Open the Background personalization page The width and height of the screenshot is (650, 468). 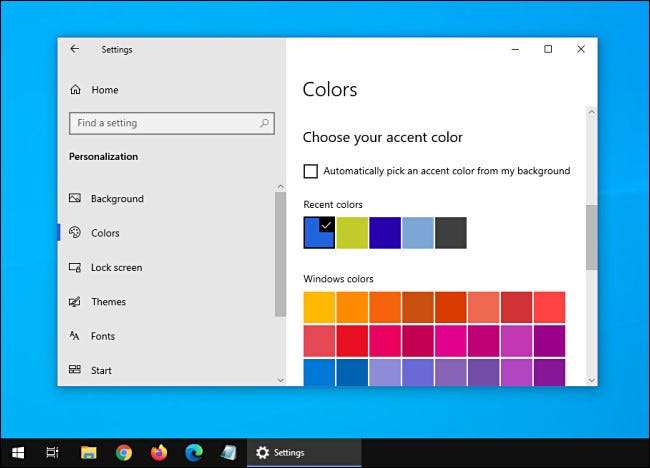click(x=117, y=199)
